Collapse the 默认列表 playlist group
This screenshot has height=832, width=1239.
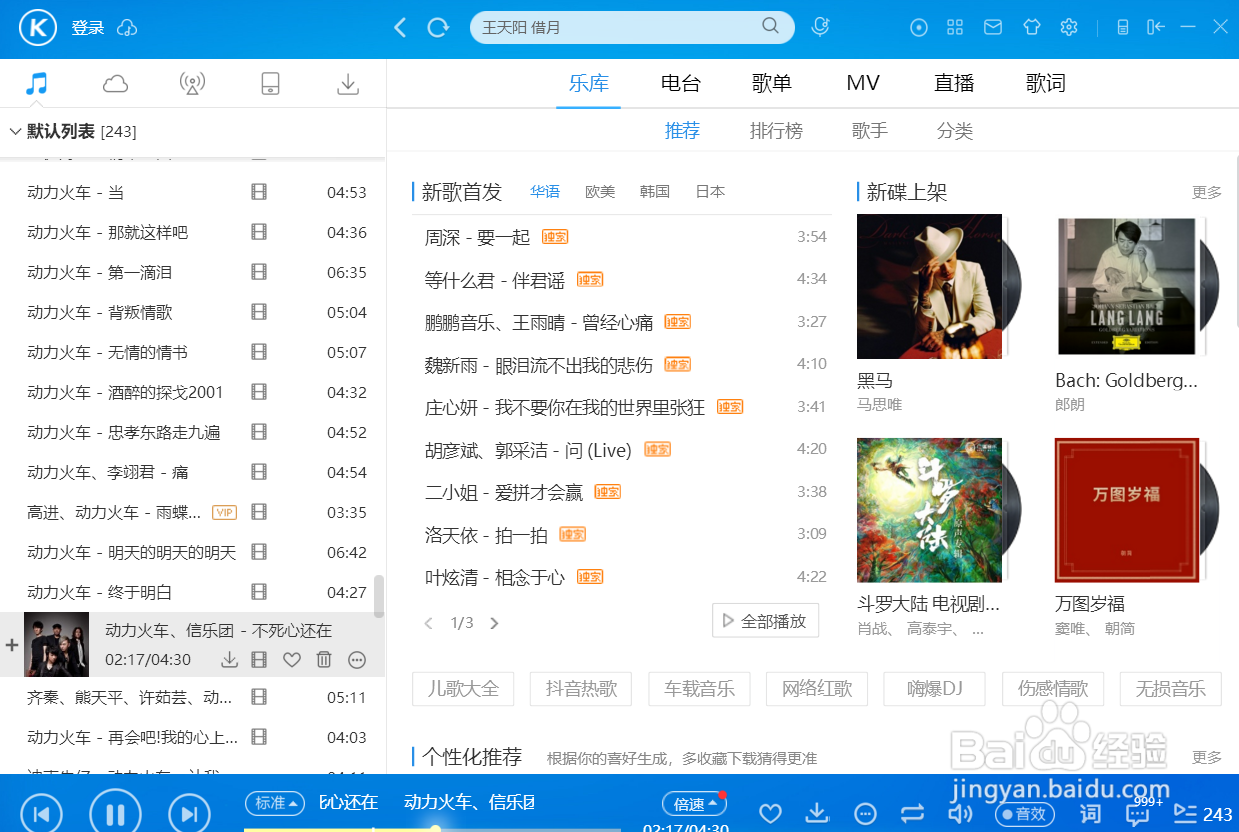[15, 131]
